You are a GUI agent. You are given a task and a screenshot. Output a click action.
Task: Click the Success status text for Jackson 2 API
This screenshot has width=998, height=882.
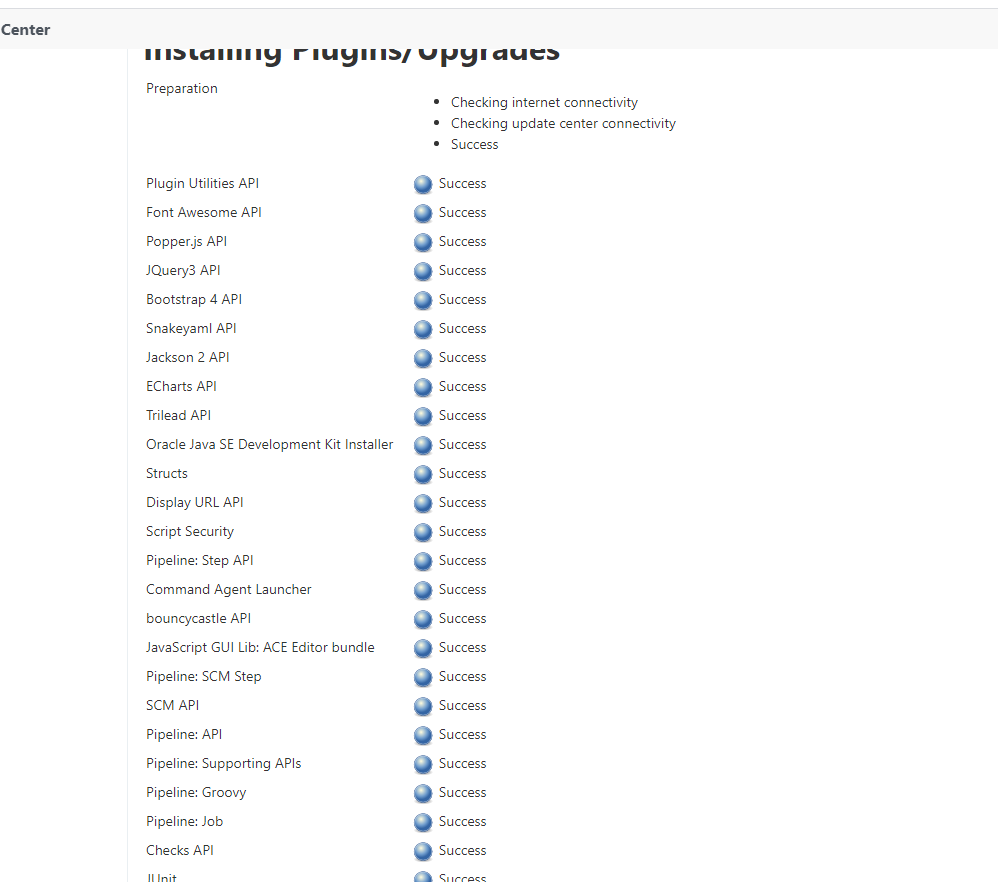tap(462, 357)
